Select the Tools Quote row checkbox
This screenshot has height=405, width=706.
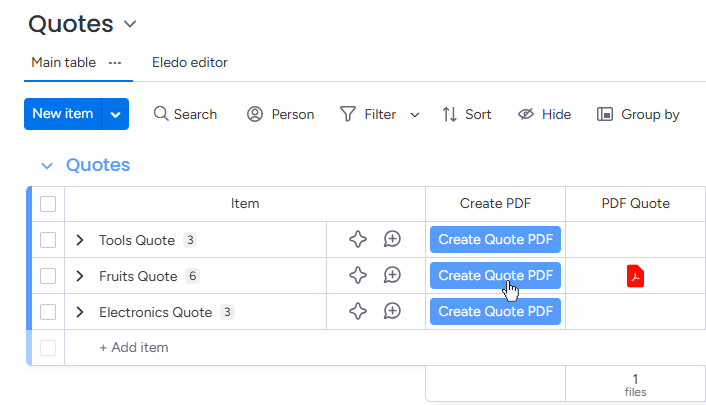click(48, 240)
